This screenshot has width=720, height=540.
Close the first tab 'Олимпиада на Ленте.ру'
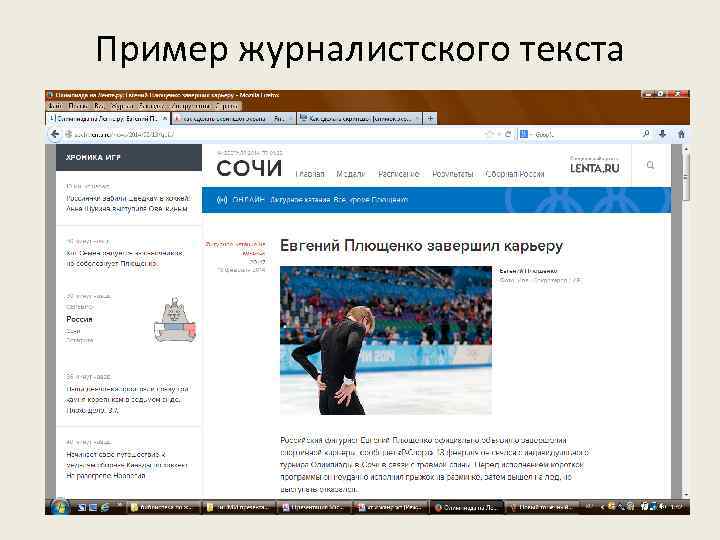coord(164,118)
